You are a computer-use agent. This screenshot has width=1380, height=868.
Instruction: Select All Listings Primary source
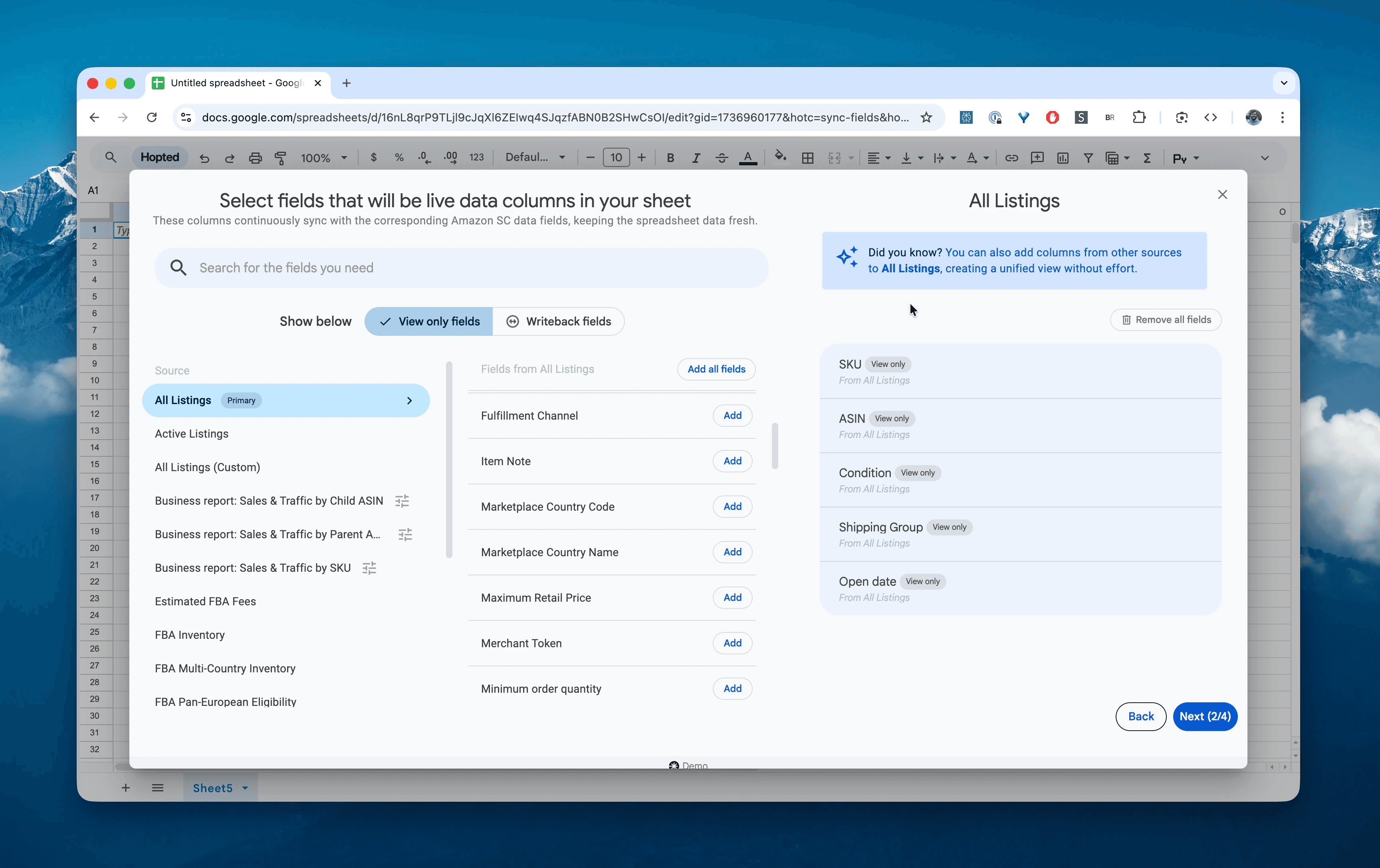286,400
